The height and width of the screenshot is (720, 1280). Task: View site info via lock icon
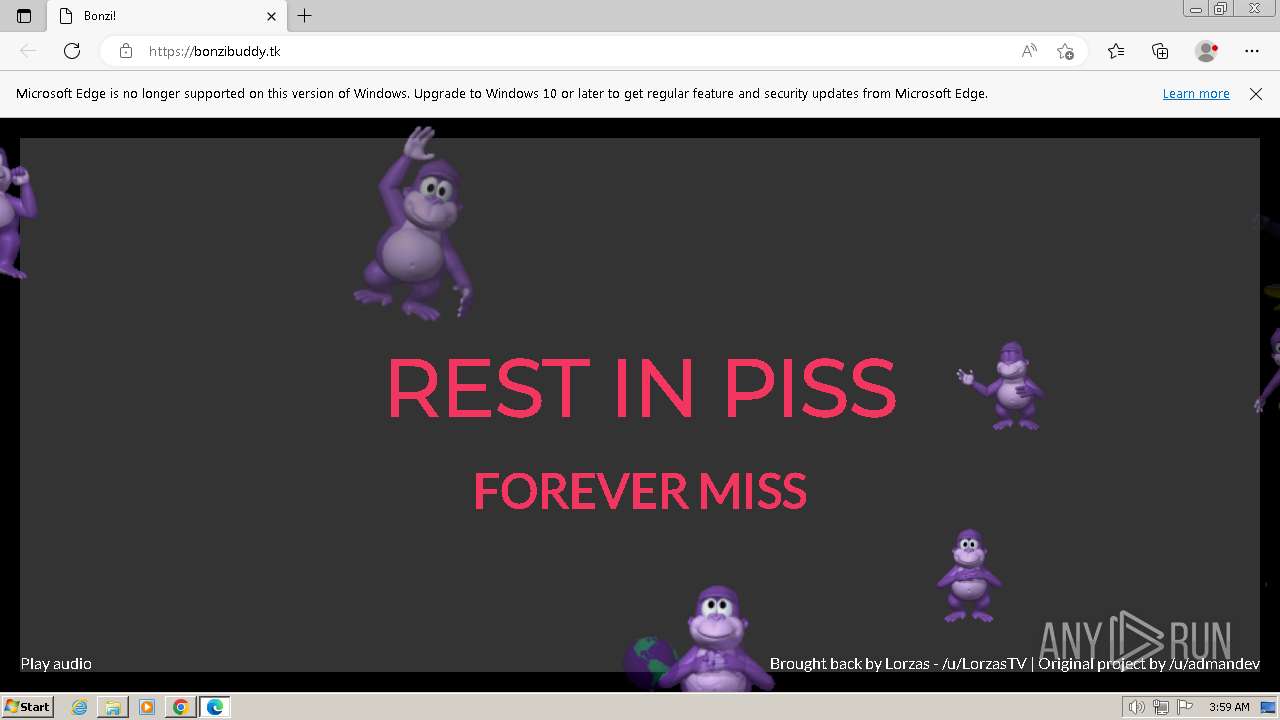(x=126, y=51)
